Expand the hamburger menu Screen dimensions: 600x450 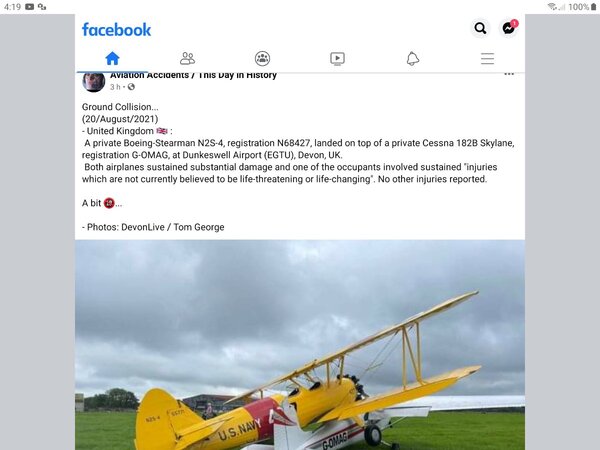(x=487, y=59)
